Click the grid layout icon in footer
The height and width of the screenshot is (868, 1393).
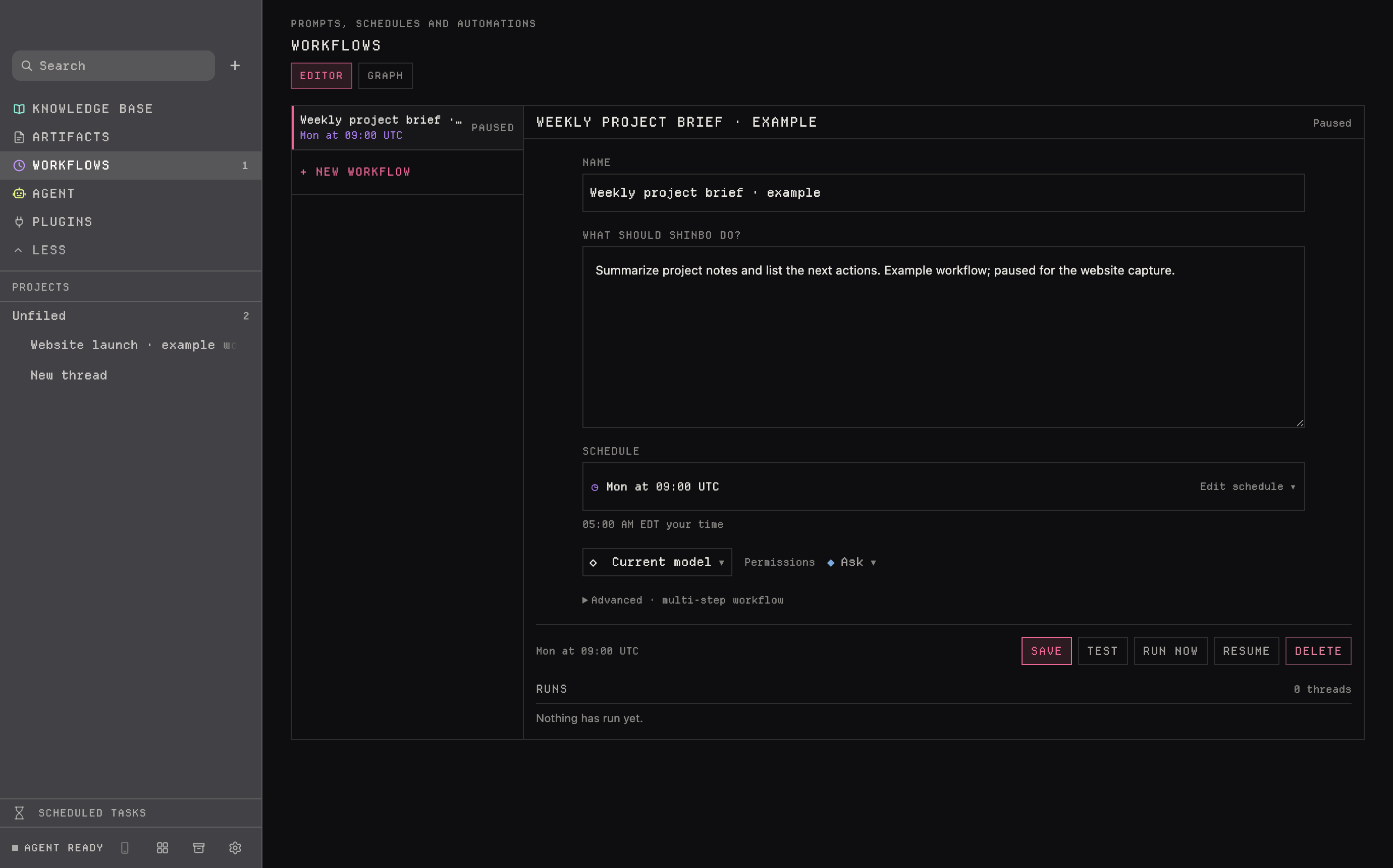[x=163, y=847]
